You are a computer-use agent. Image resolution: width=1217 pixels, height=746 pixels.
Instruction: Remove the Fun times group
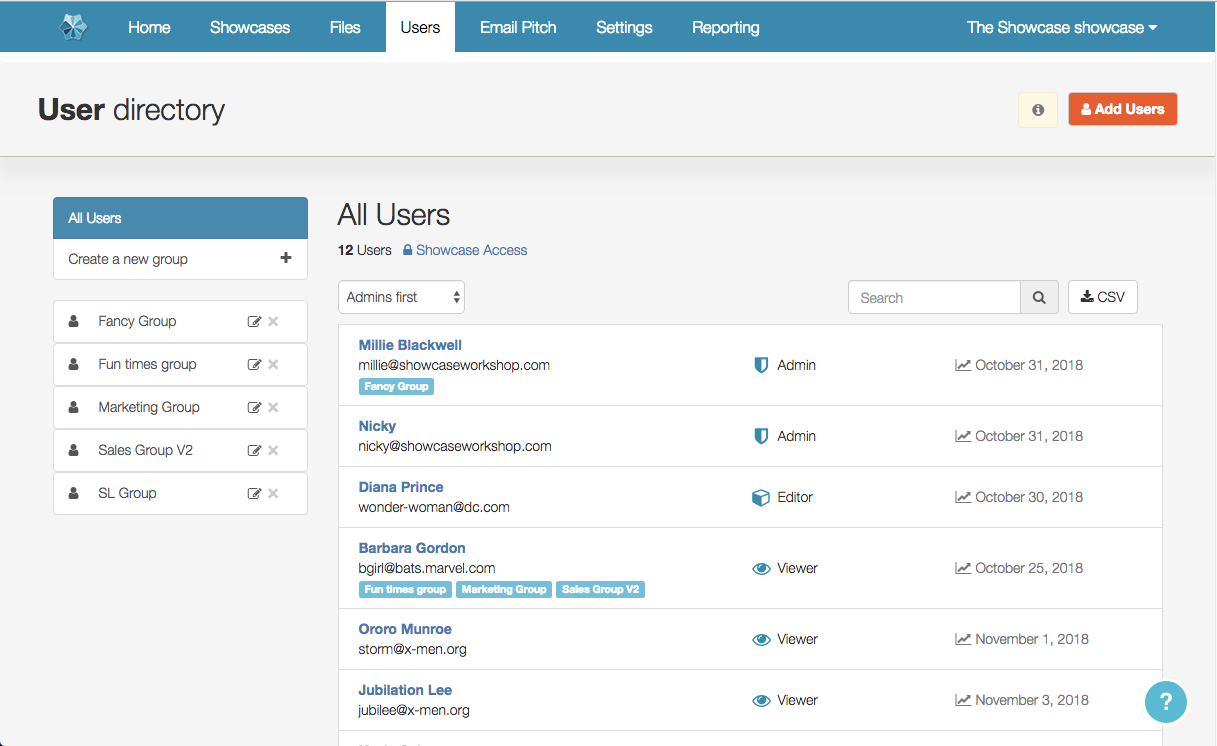[273, 365]
